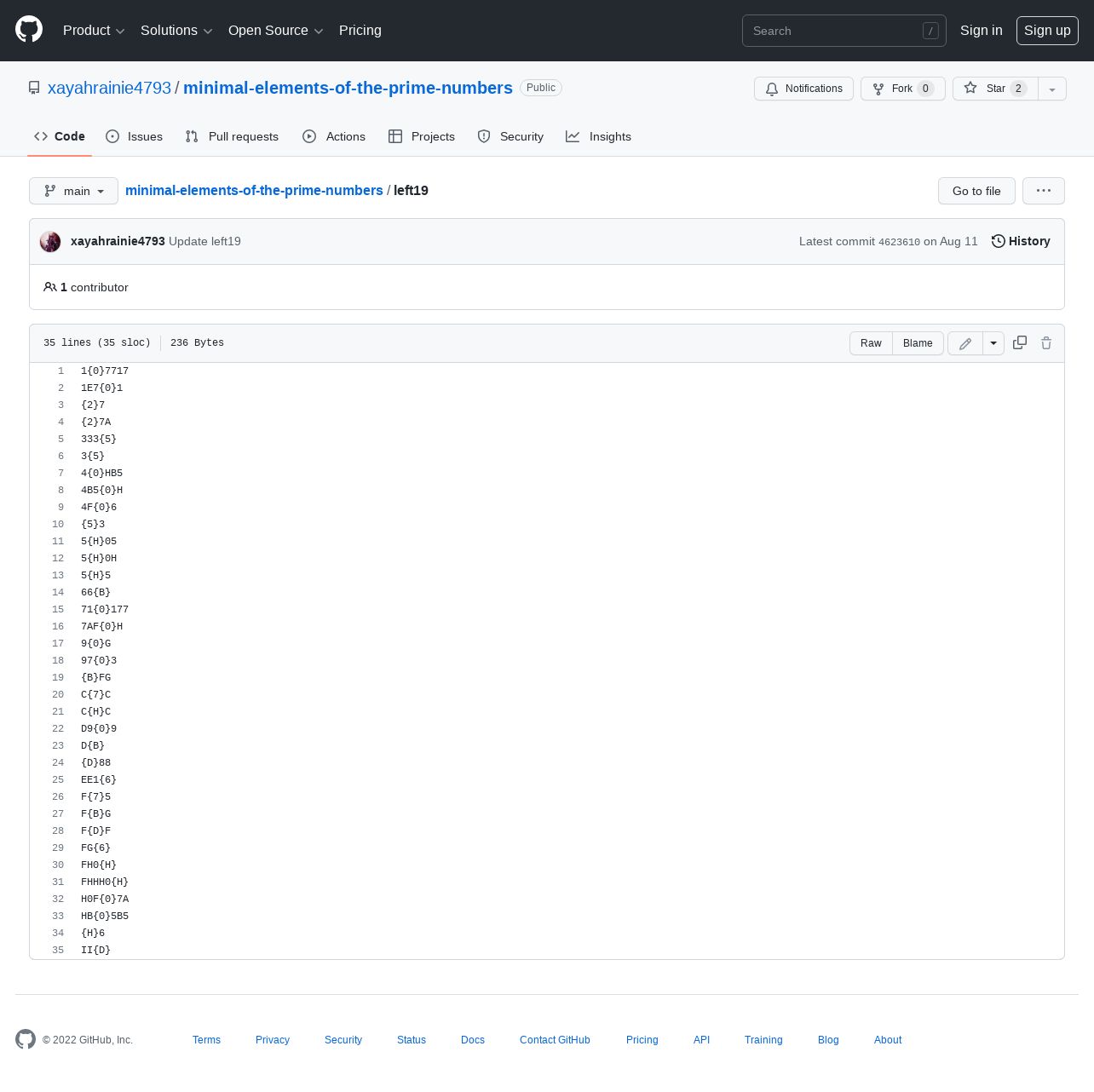Open the Issues tab

click(x=135, y=136)
